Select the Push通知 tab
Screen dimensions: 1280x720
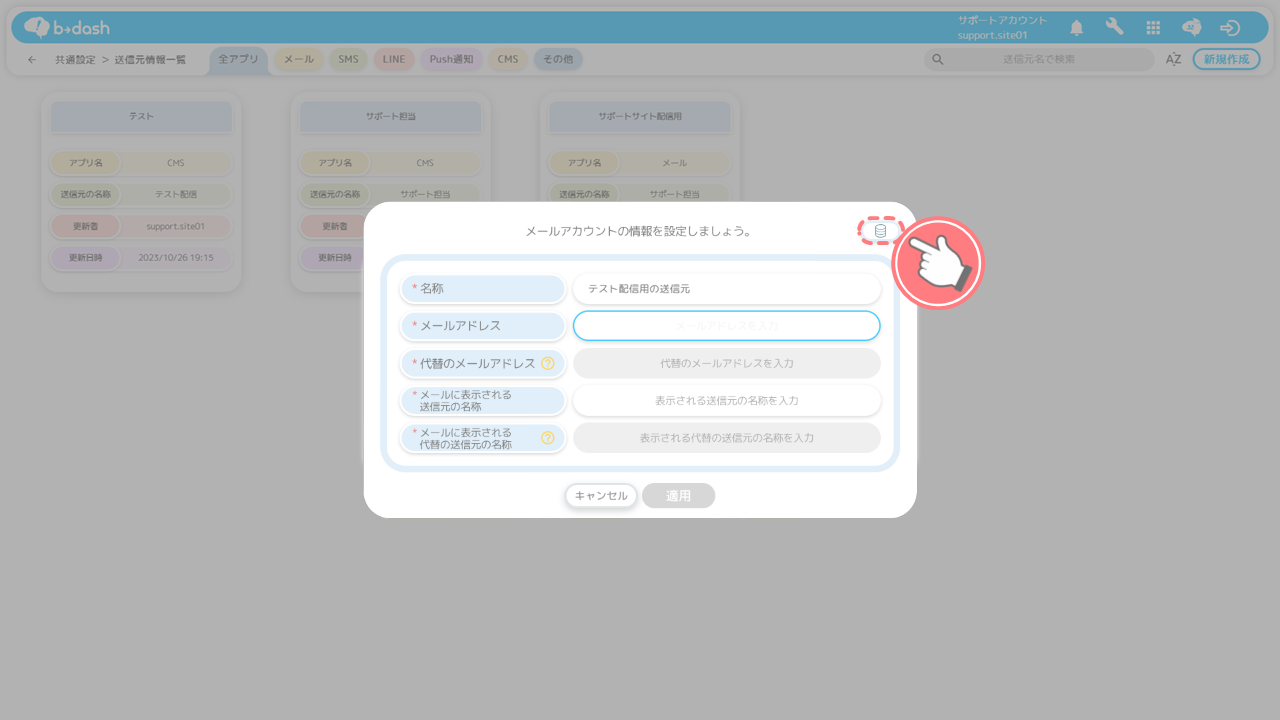pos(451,59)
